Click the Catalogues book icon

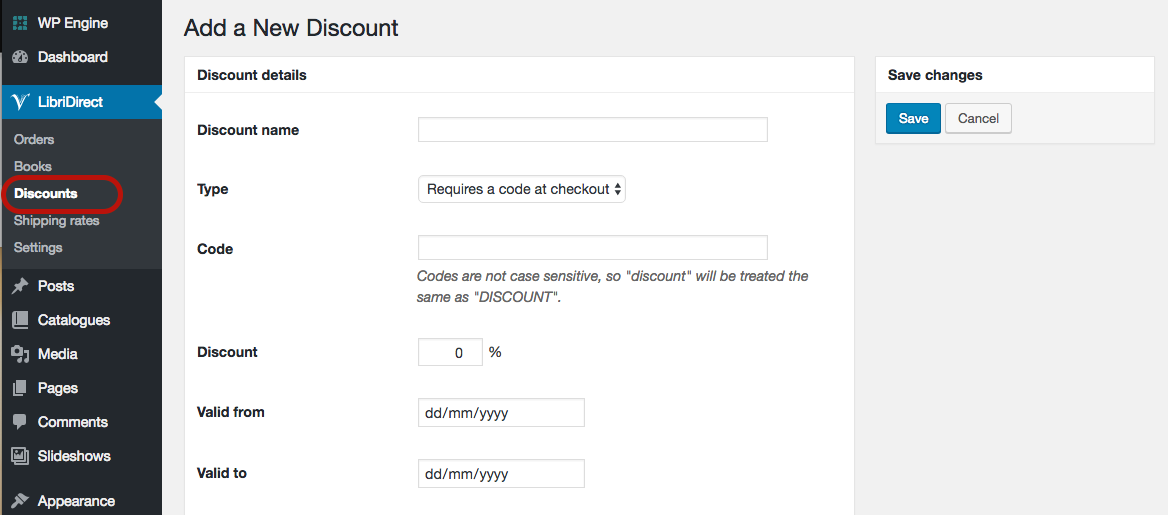click(20, 320)
